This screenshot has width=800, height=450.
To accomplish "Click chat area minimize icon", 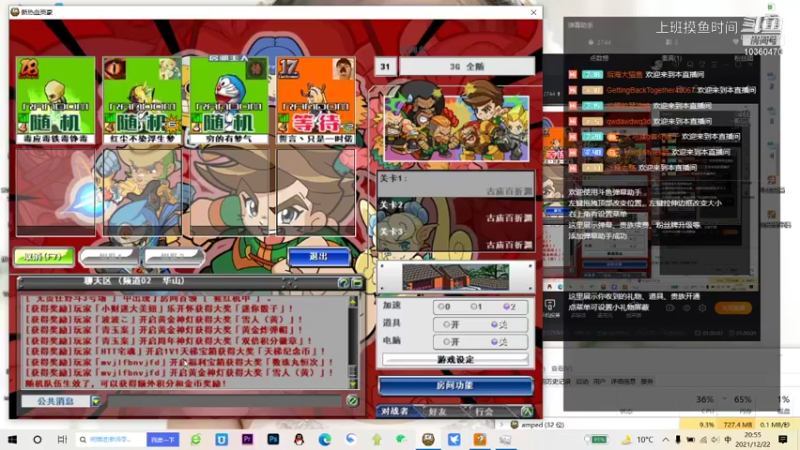I will pos(357,283).
